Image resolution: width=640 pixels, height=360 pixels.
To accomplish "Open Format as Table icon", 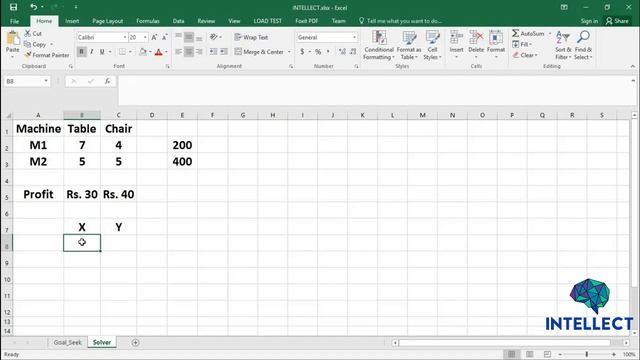I will pyautogui.click(x=409, y=38).
